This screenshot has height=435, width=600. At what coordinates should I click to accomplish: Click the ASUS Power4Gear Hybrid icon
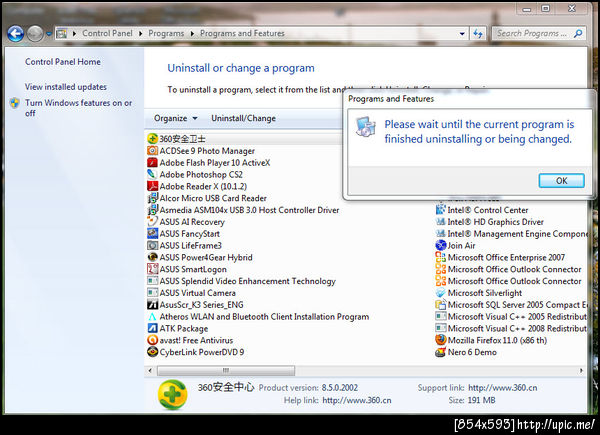(x=153, y=257)
